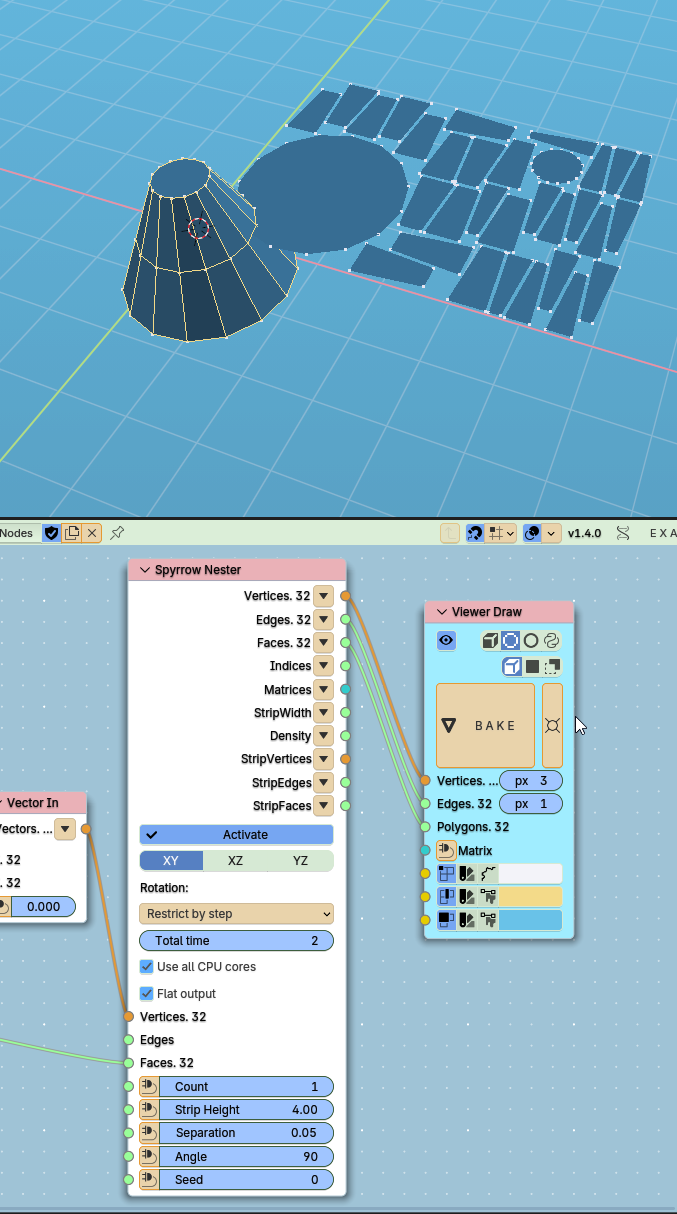Screen dimensions: 677x1214
Task: Click the v1.4.0 version label
Action: (585, 533)
